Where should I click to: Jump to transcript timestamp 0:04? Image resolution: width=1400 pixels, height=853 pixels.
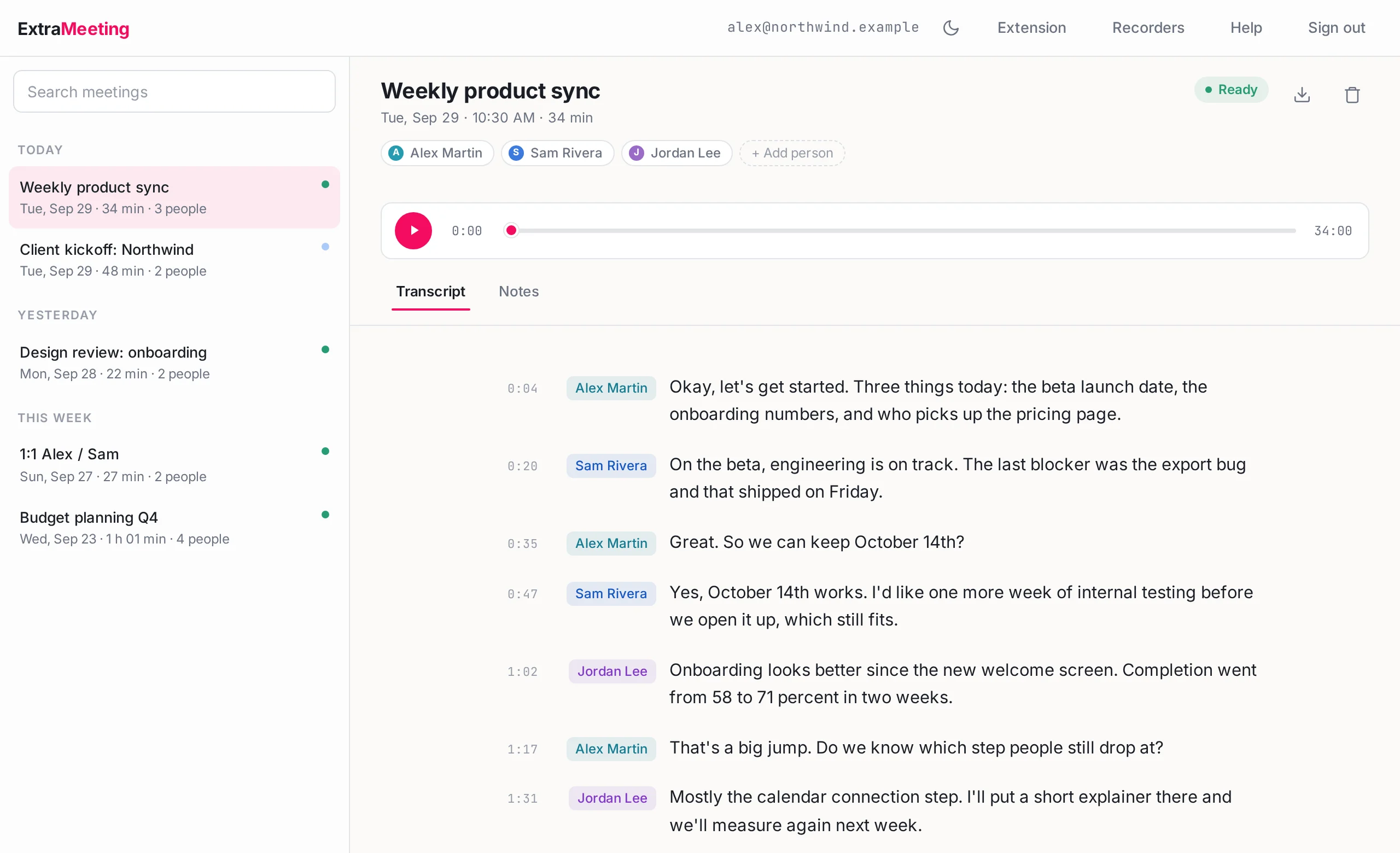[x=522, y=388]
